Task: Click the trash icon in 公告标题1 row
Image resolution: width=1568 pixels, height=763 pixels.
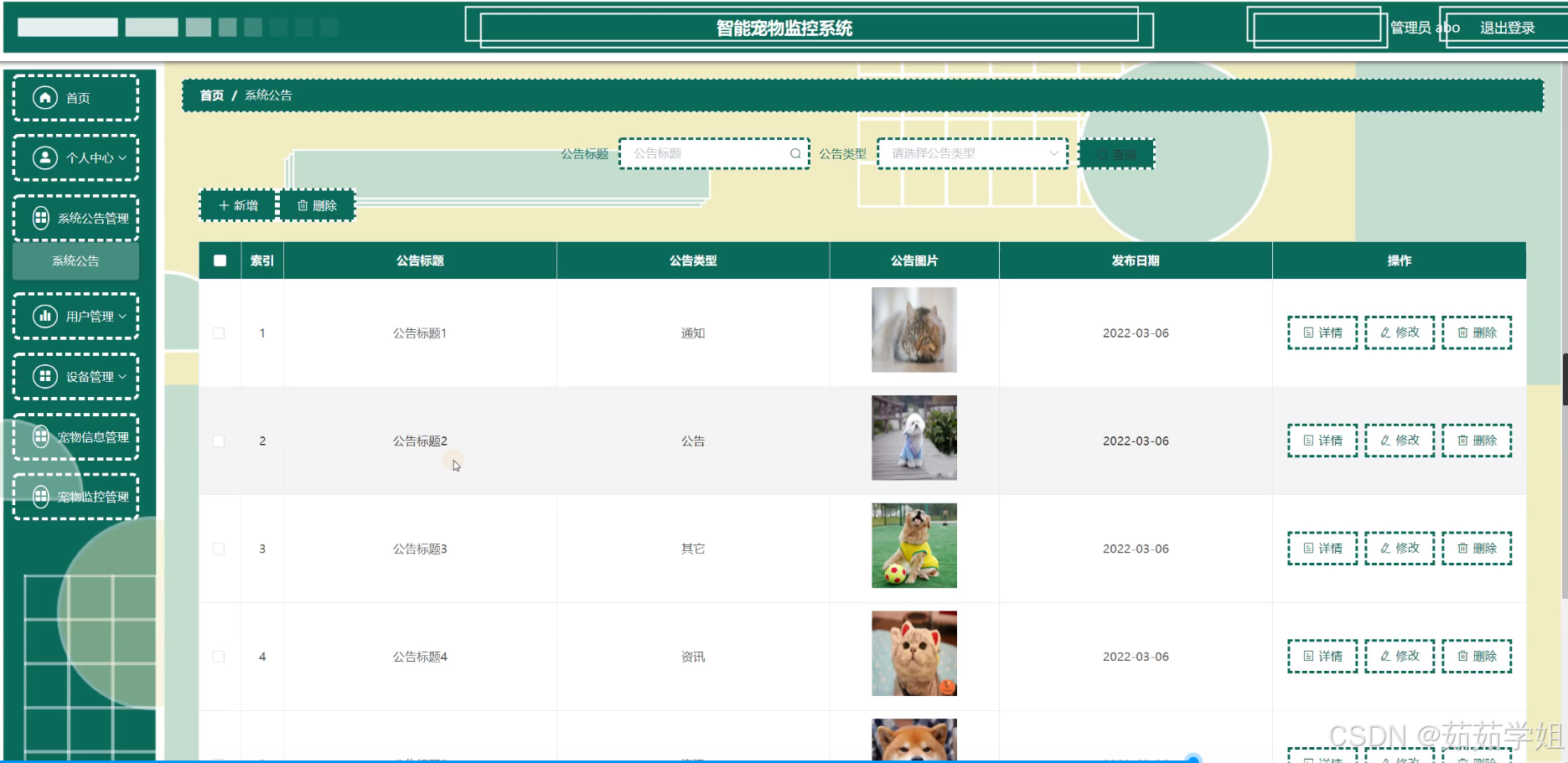Action: pyautogui.click(x=1462, y=333)
